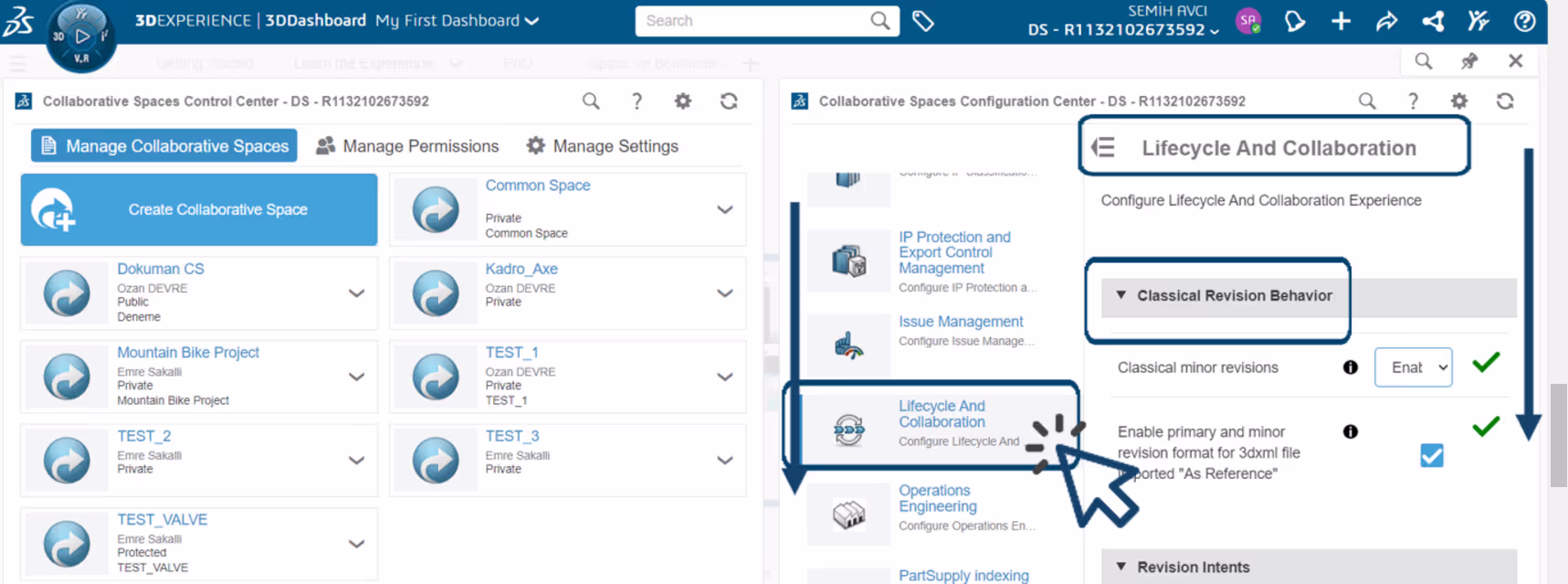Expand TEST_VALVE chevron
The image size is (1568, 584).
(357, 544)
